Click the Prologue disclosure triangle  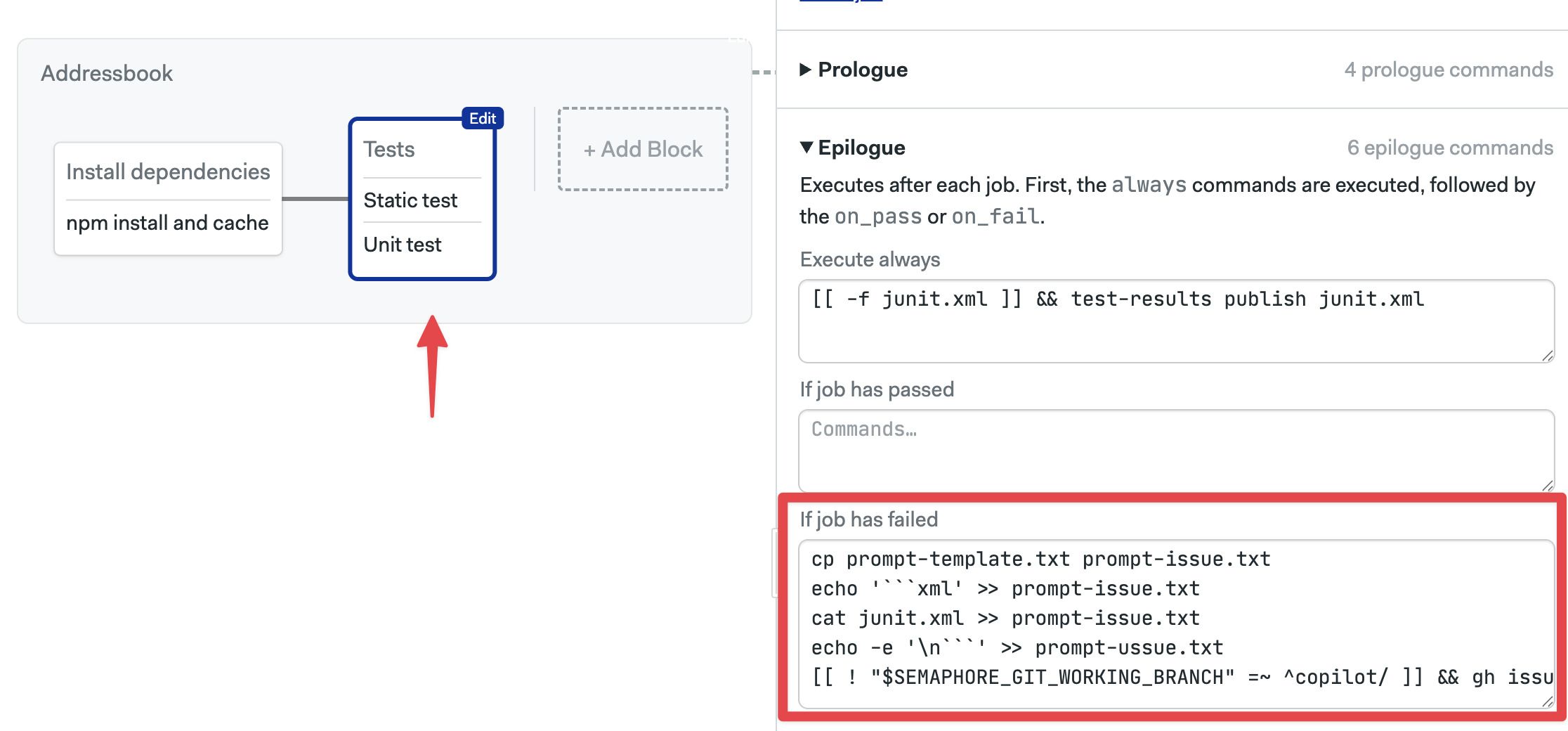pyautogui.click(x=806, y=70)
